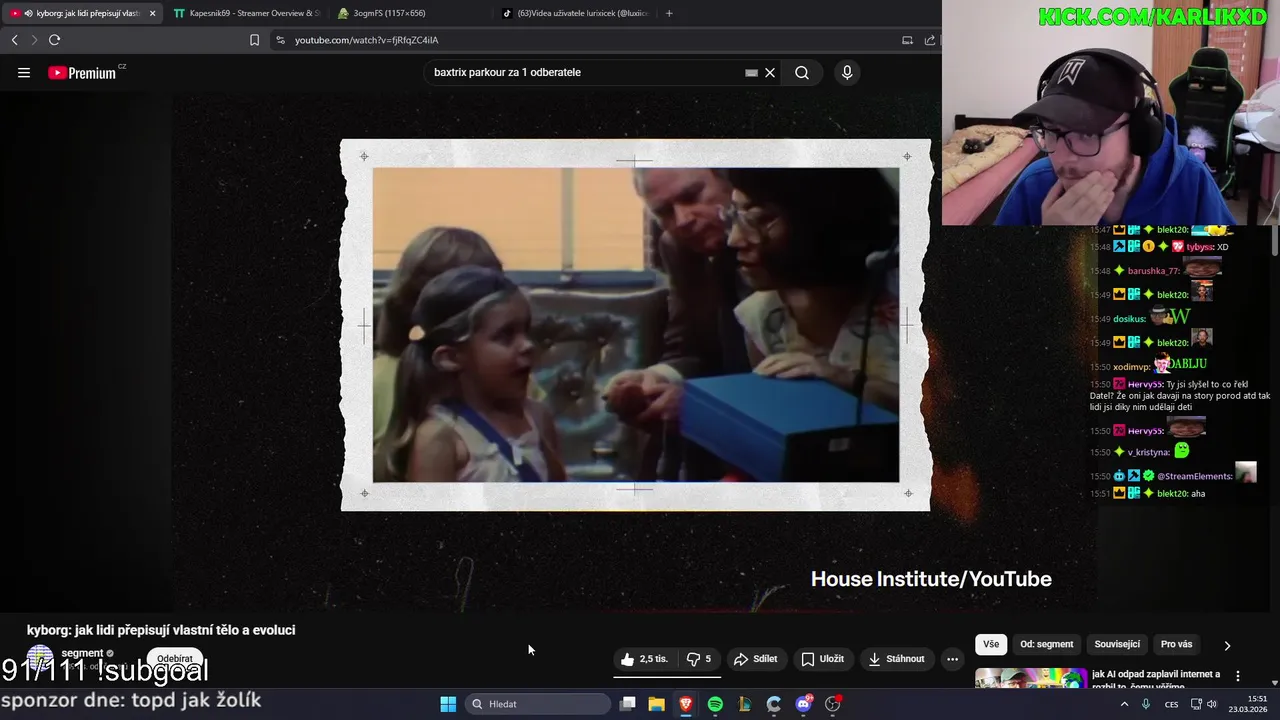Open the on-screen keyboard in search box

tap(751, 73)
